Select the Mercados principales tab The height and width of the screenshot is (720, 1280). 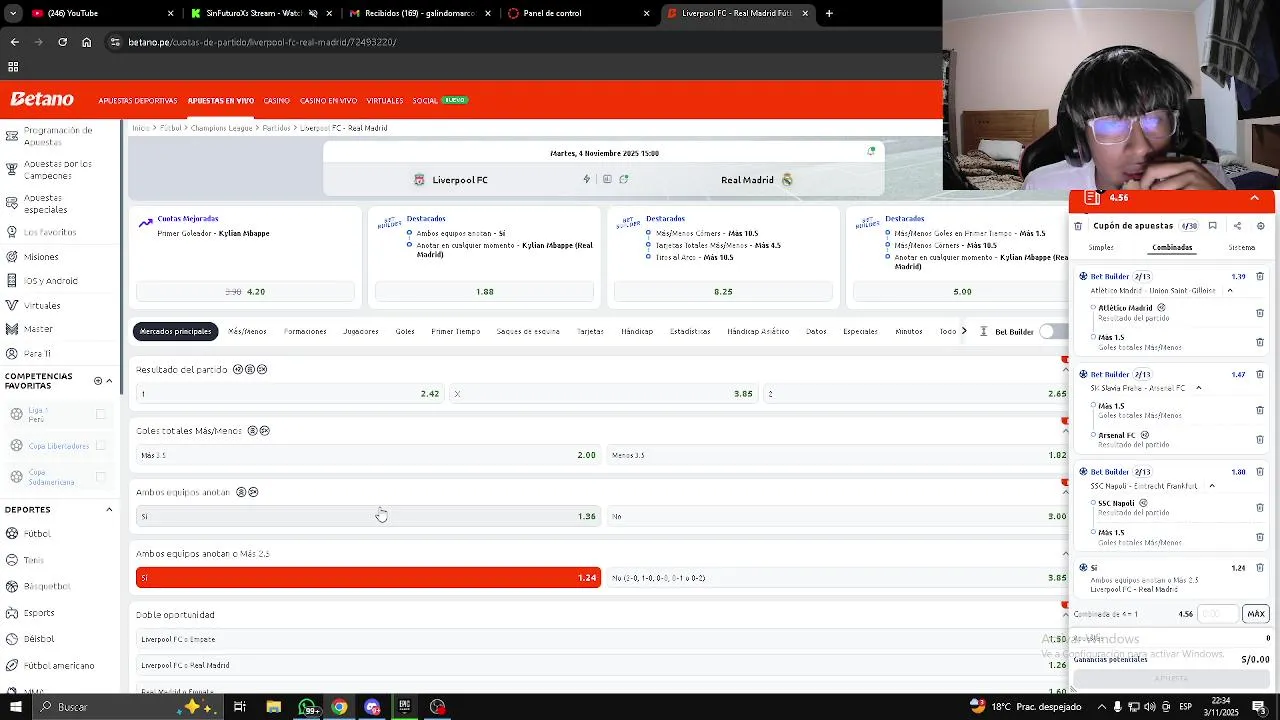tap(176, 331)
